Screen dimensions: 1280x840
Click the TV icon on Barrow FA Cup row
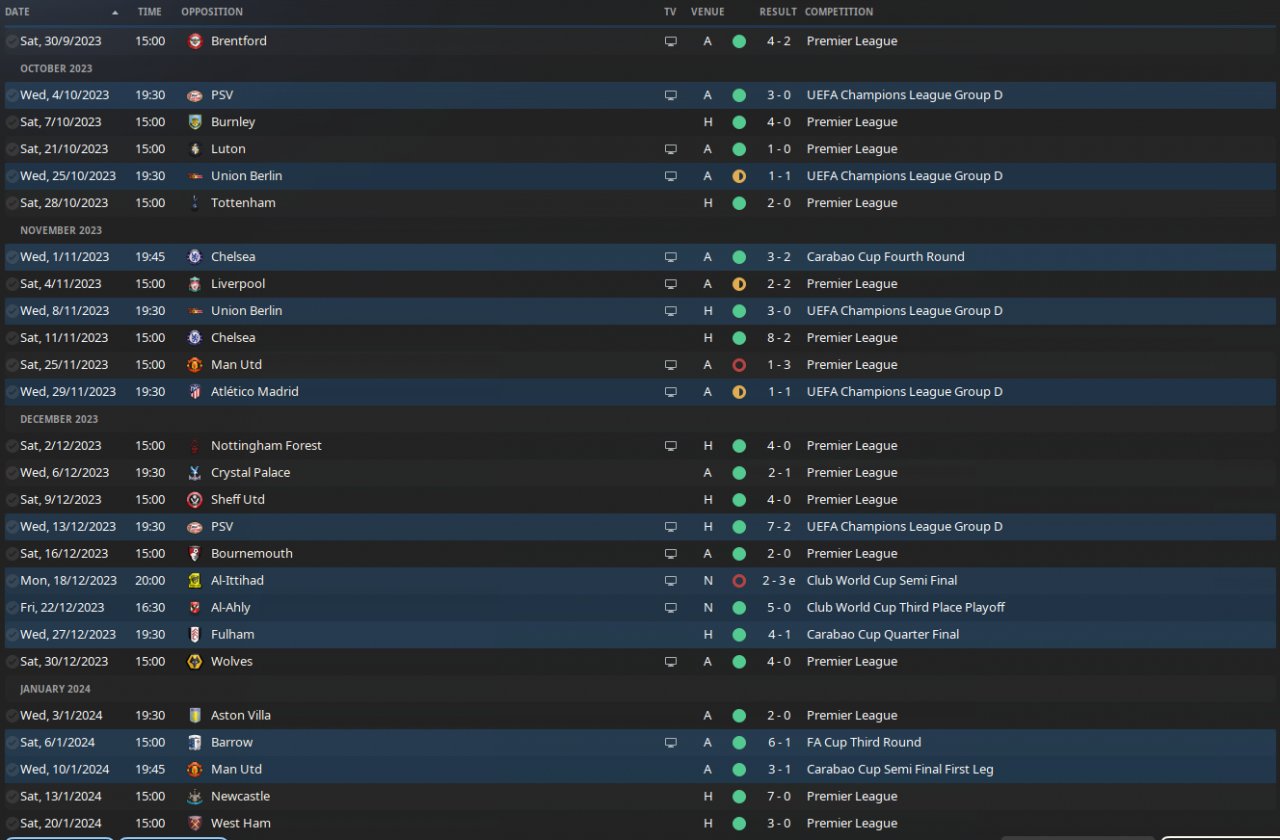pos(671,743)
